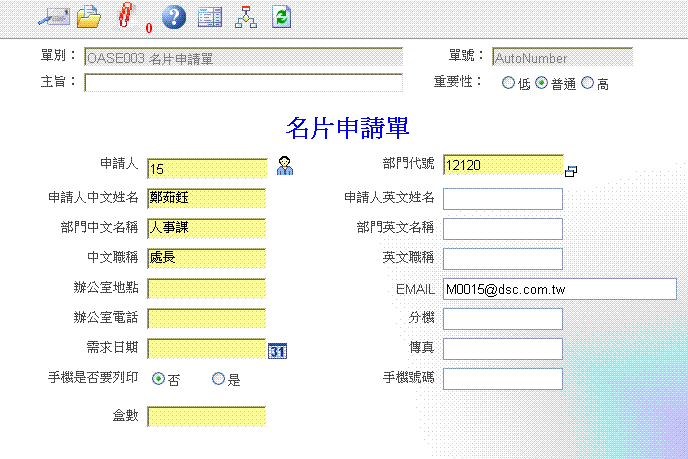
Task: Select the 低 importance radio button
Action: [x=508, y=84]
